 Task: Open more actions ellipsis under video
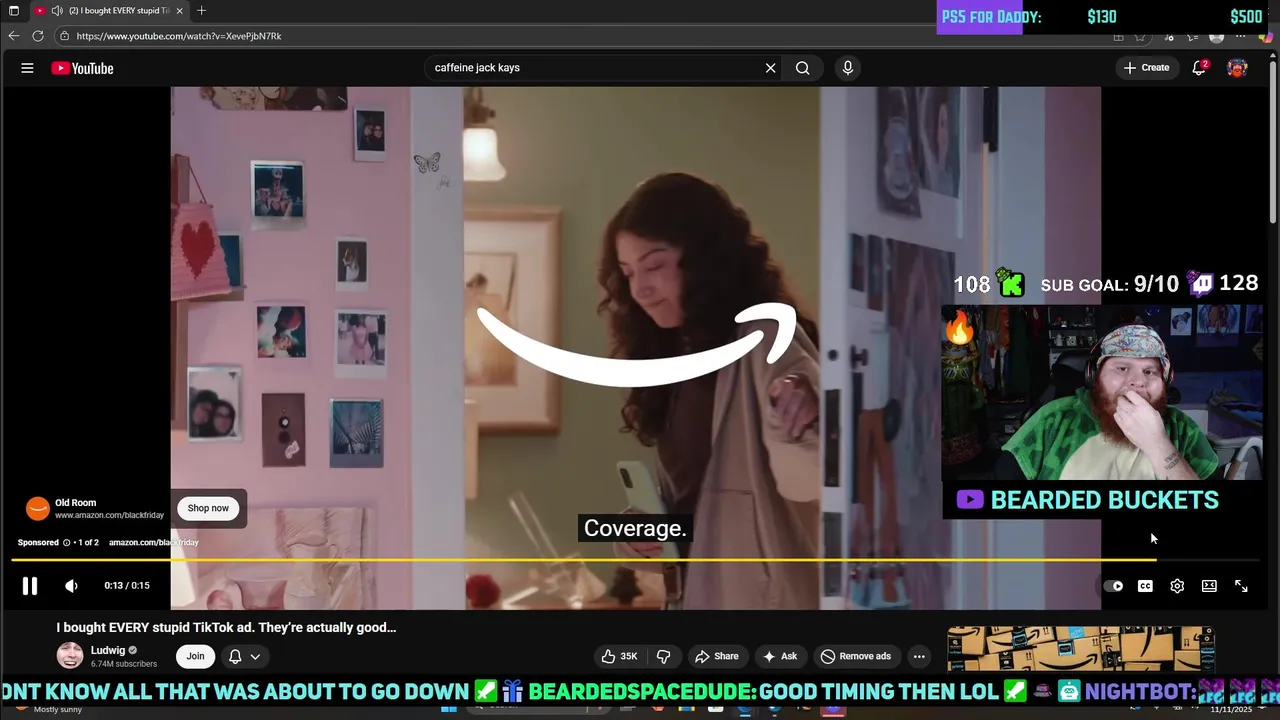pyautogui.click(x=918, y=656)
